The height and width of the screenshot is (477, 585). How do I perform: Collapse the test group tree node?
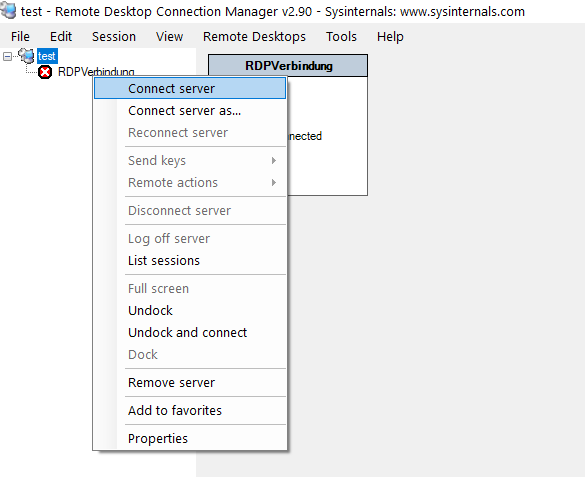(x=7, y=56)
